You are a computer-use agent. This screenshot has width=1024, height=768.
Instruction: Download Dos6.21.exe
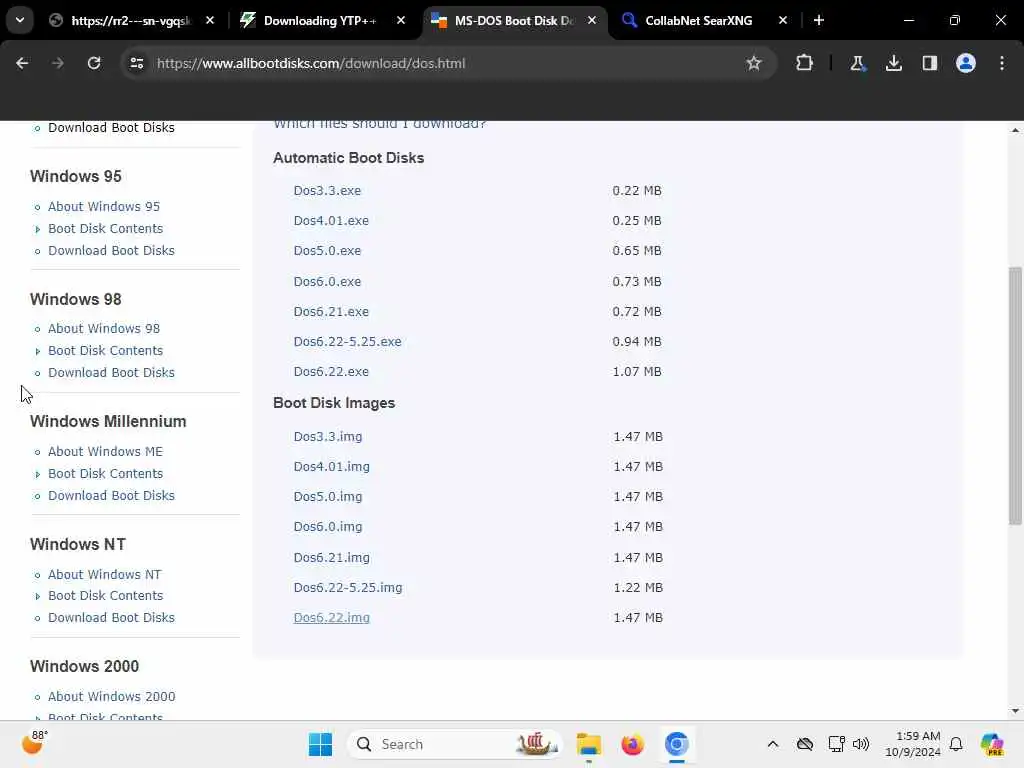pyautogui.click(x=331, y=312)
